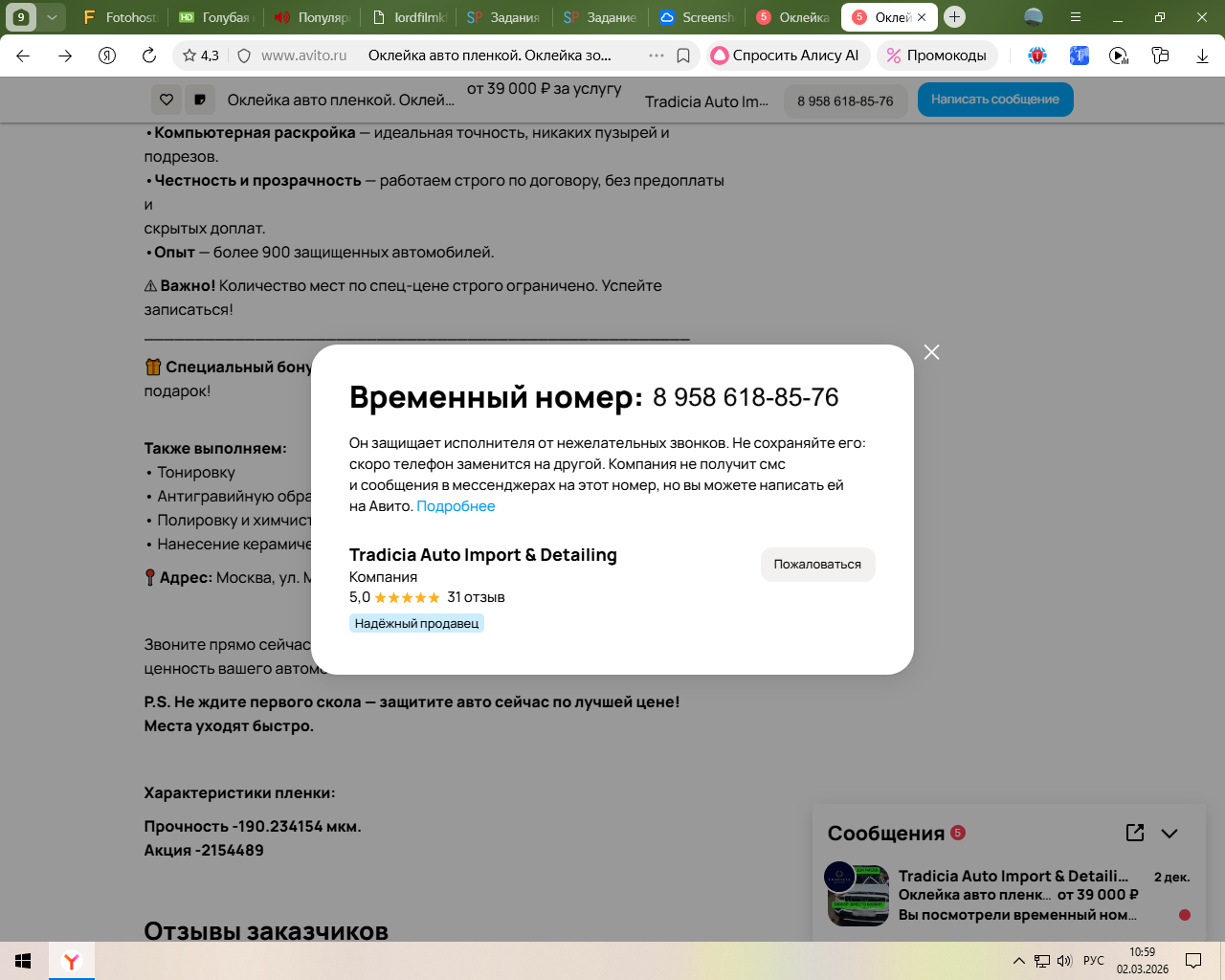Open the Tradicia Auto Import chat conversation
The width and height of the screenshot is (1225, 980).
(1009, 895)
